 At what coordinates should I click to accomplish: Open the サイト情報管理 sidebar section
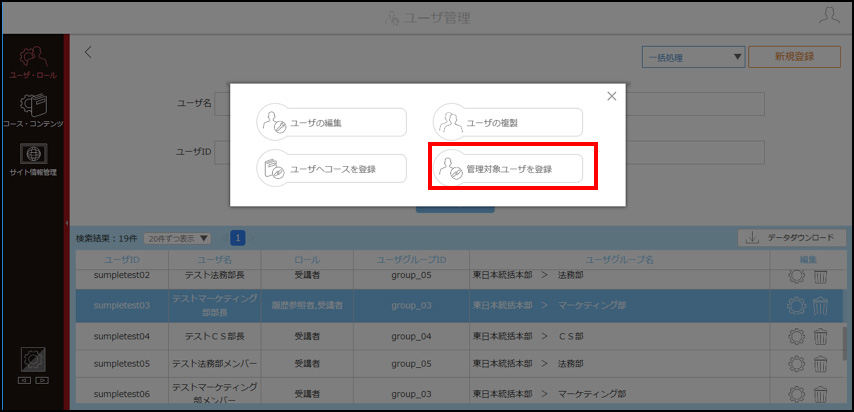click(33, 160)
